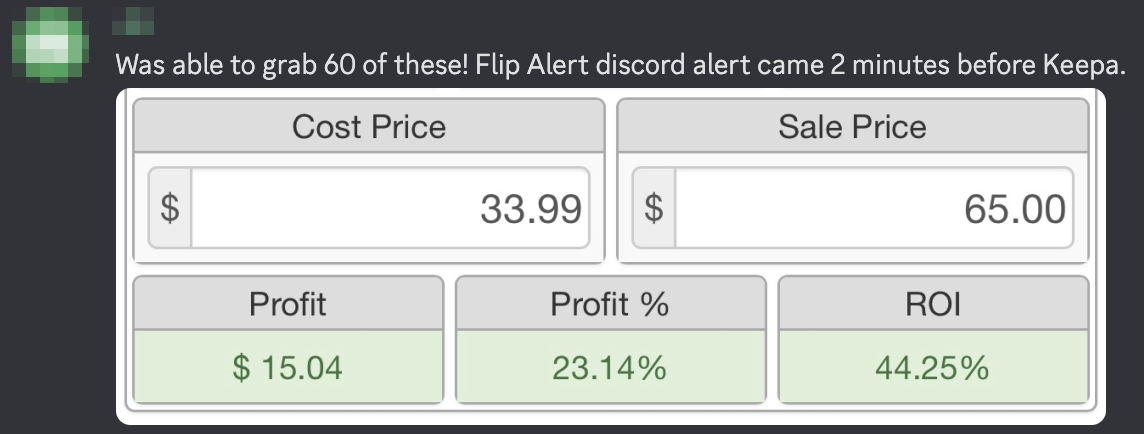Click the Profit header label

click(288, 304)
